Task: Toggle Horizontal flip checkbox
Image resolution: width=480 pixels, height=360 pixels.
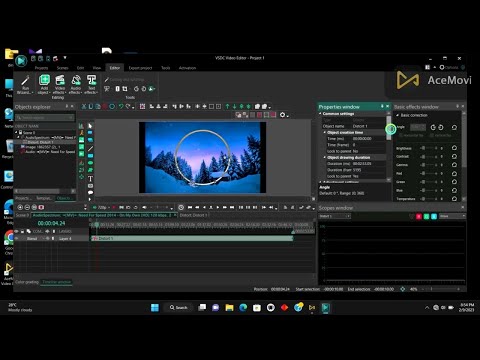Action: click(401, 135)
